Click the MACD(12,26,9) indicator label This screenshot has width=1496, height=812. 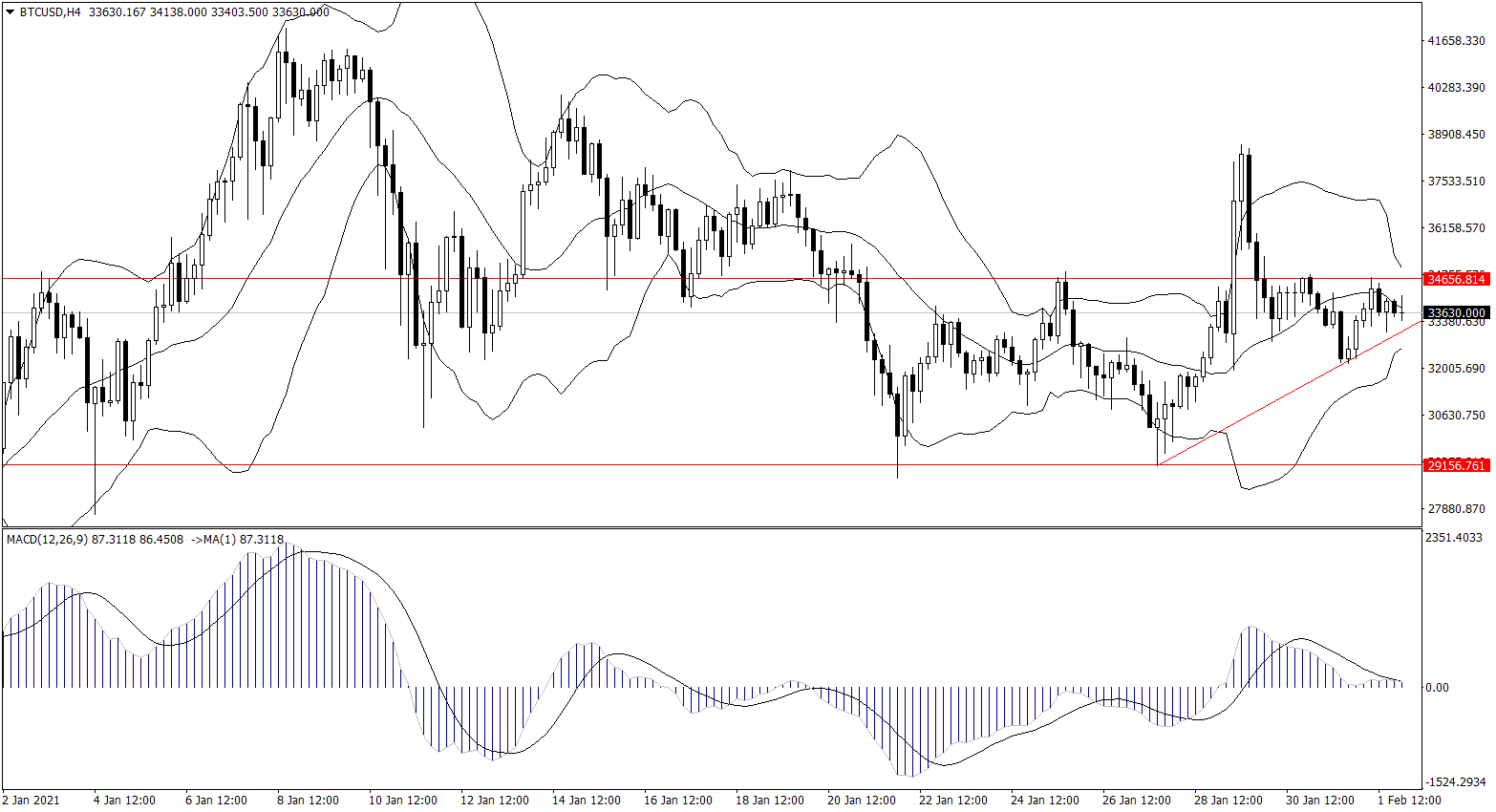click(x=47, y=540)
